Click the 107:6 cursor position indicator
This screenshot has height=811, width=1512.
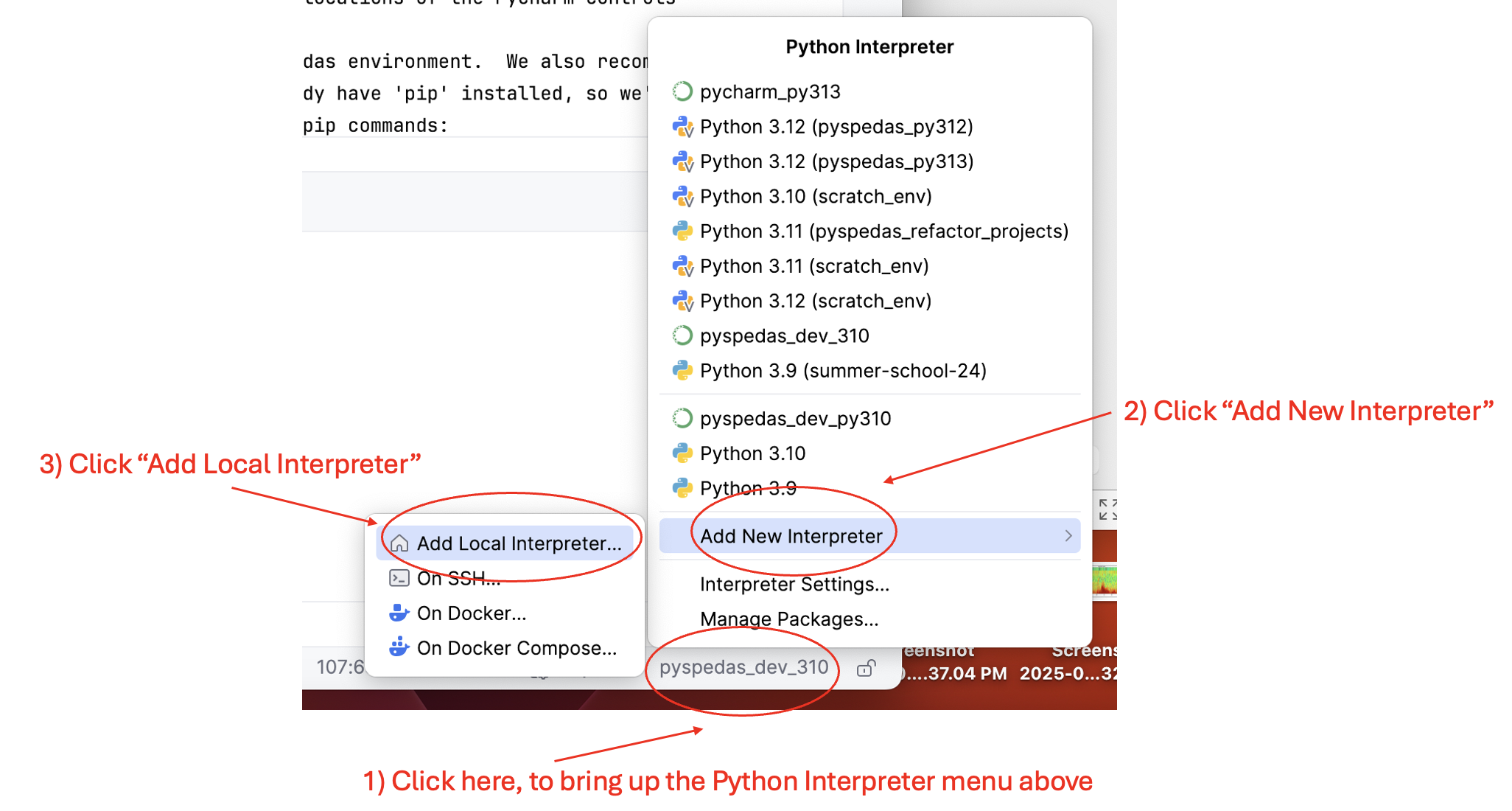(340, 667)
